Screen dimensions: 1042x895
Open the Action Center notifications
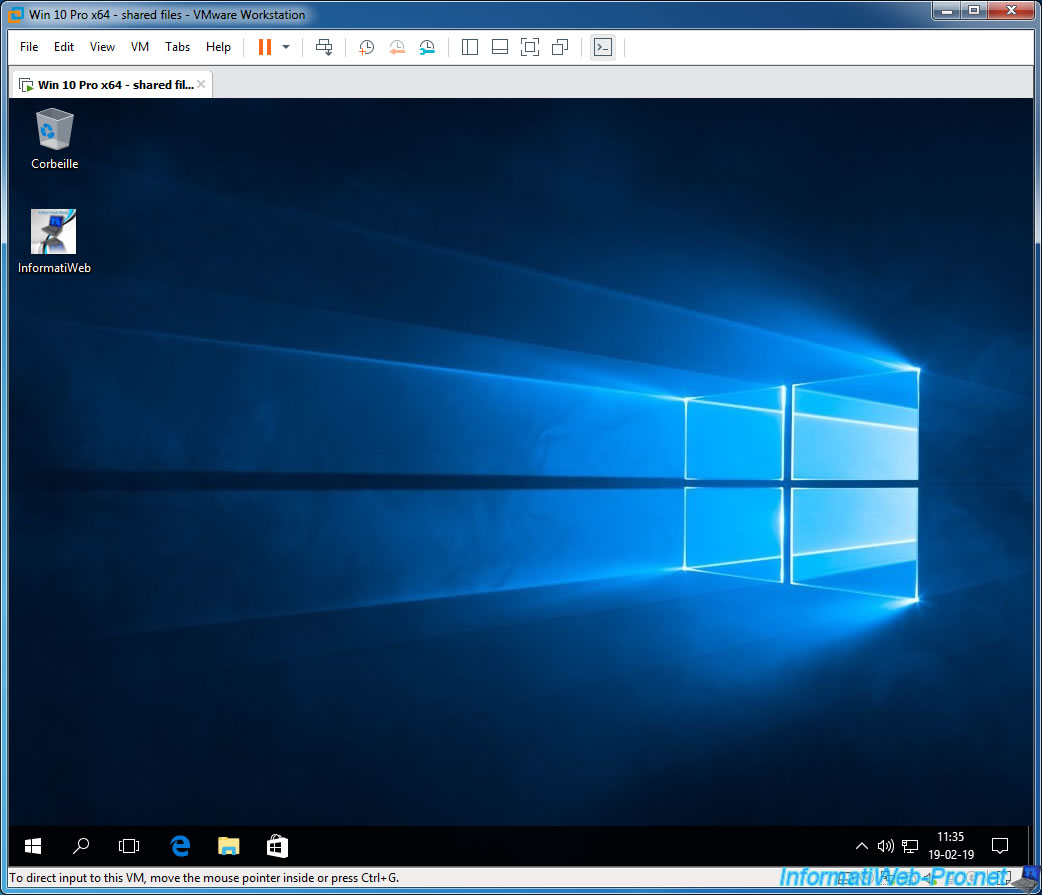(x=999, y=846)
